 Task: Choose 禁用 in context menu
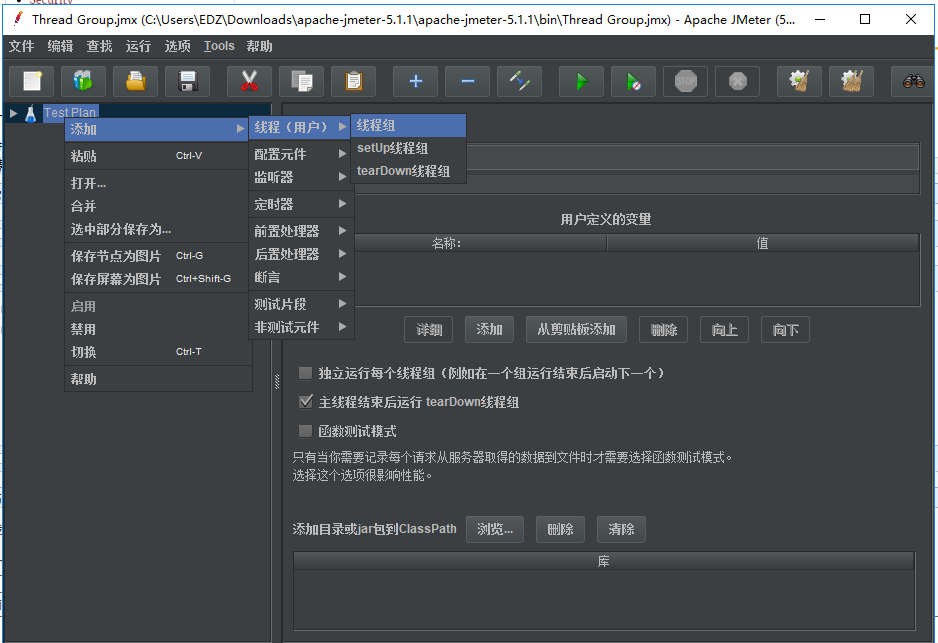158,329
